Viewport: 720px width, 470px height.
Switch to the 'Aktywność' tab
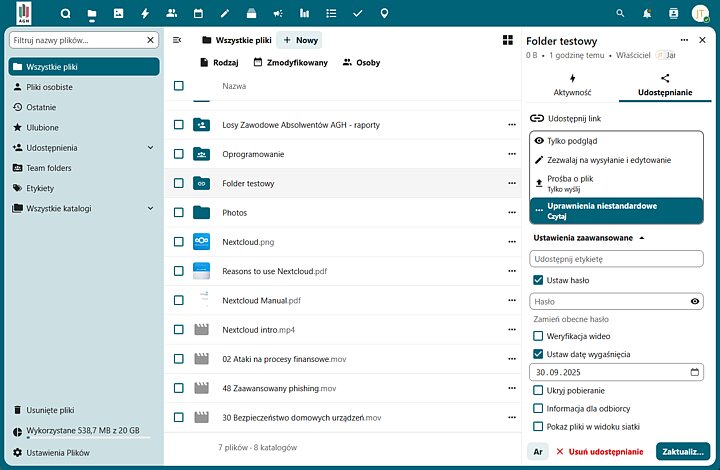pos(572,85)
